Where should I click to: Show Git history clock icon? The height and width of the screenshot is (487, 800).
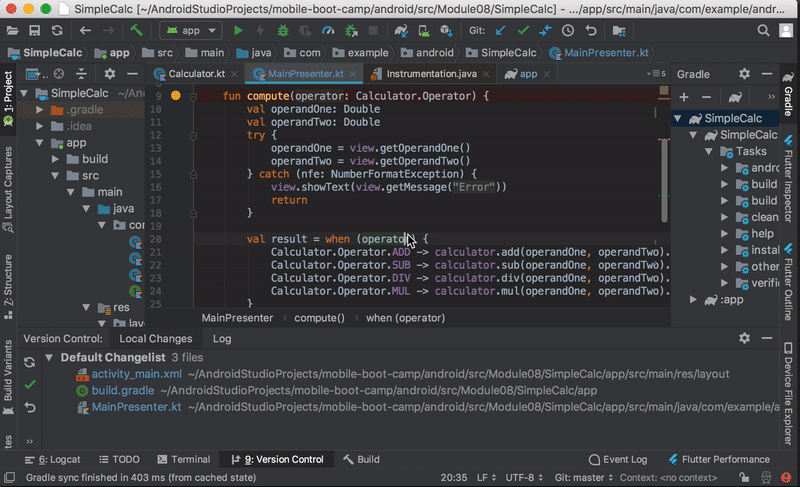[x=568, y=31]
